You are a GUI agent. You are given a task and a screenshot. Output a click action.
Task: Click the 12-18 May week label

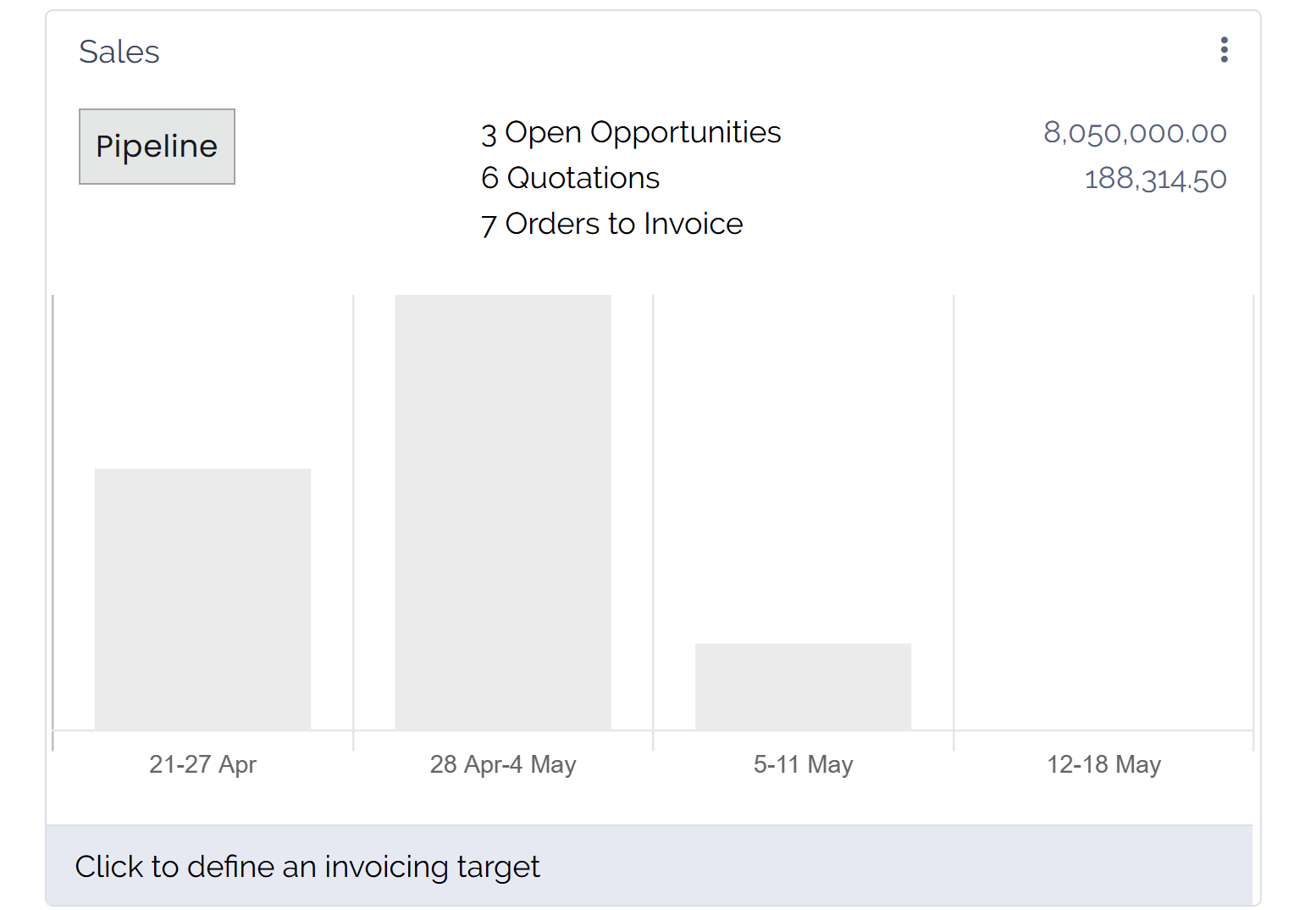[x=1103, y=764]
